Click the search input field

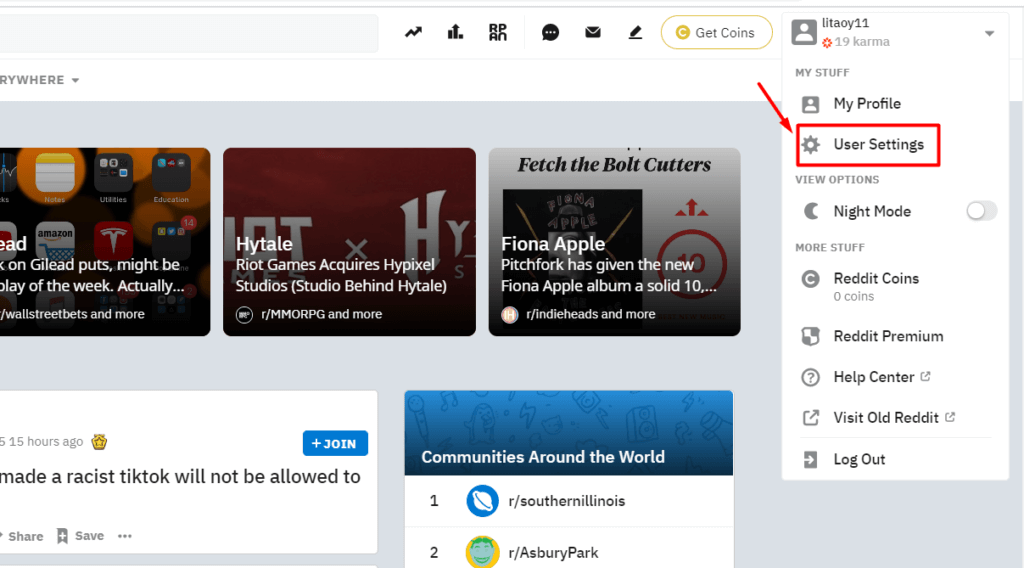[x=189, y=33]
